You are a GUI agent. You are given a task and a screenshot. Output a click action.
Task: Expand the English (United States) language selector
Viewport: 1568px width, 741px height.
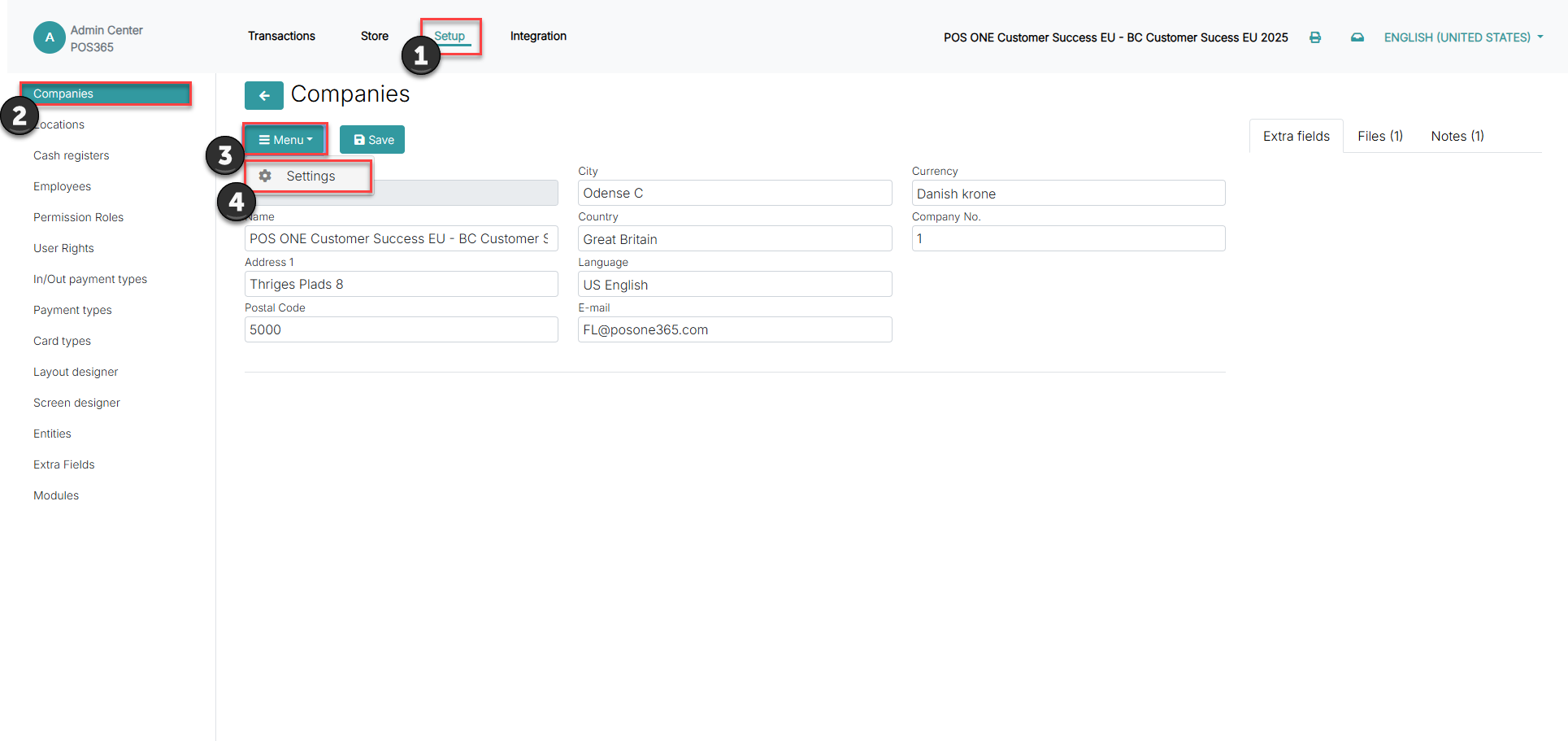(1463, 37)
